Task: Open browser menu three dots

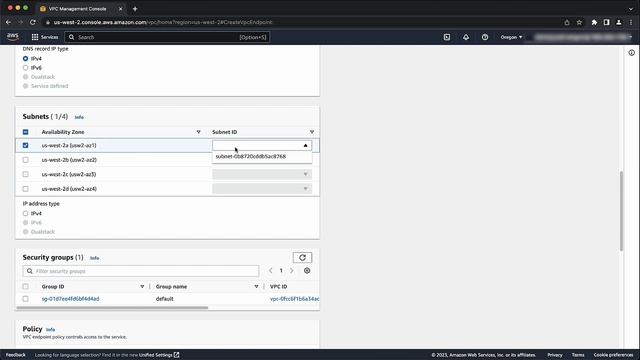Action: 631,22
